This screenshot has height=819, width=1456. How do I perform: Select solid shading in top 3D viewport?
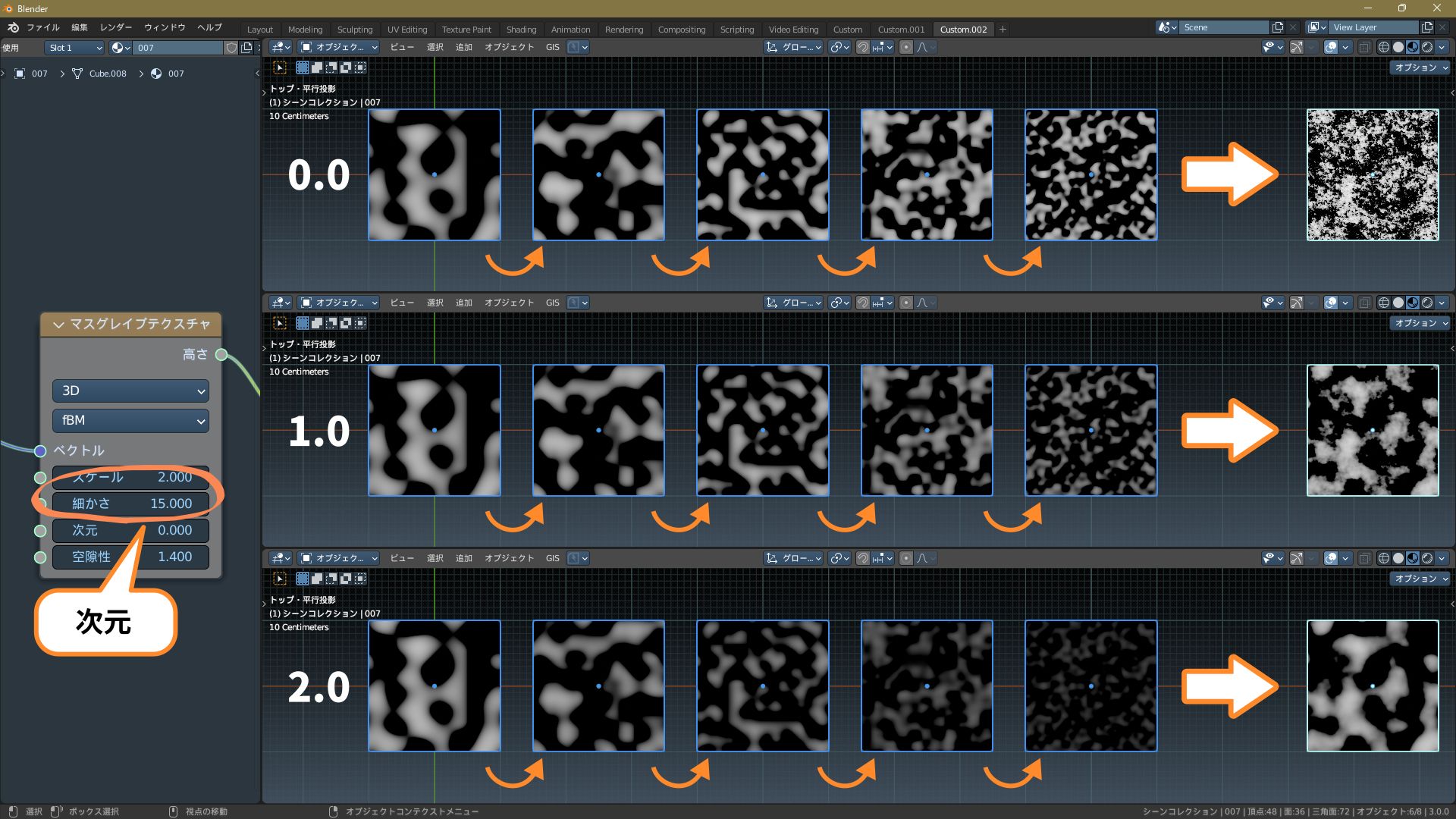pyautogui.click(x=1398, y=47)
